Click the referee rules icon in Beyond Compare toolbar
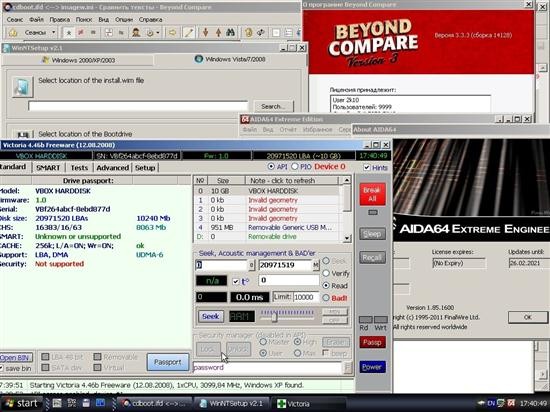This screenshot has width=550, height=412. [136, 33]
